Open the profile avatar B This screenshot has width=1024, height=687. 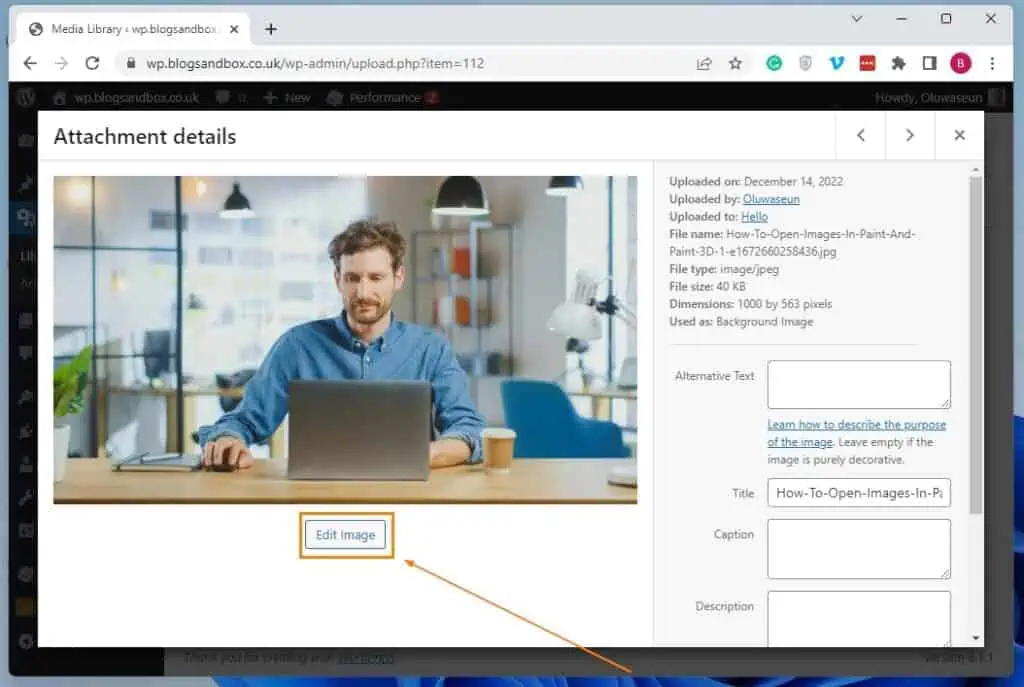click(x=961, y=63)
